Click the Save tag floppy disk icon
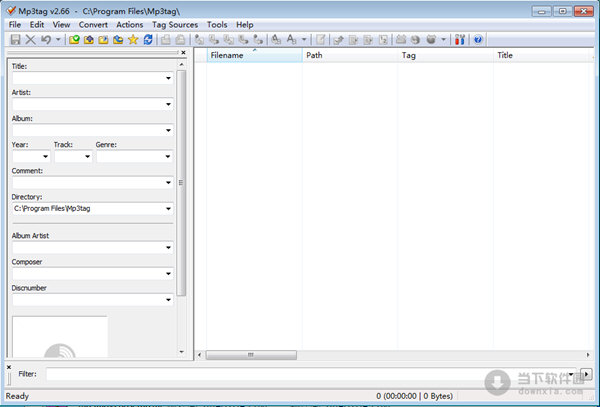The height and width of the screenshot is (407, 600). (x=15, y=39)
